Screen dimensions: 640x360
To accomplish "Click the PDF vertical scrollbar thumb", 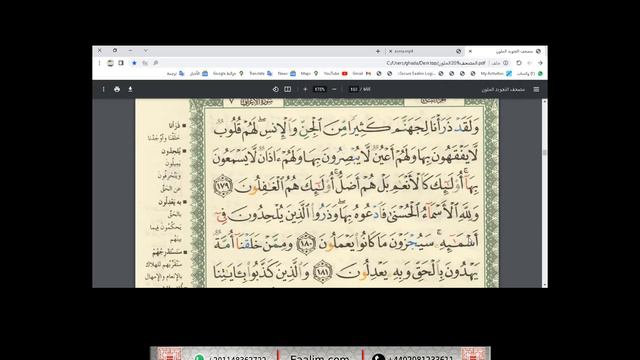I will pyautogui.click(x=544, y=152).
